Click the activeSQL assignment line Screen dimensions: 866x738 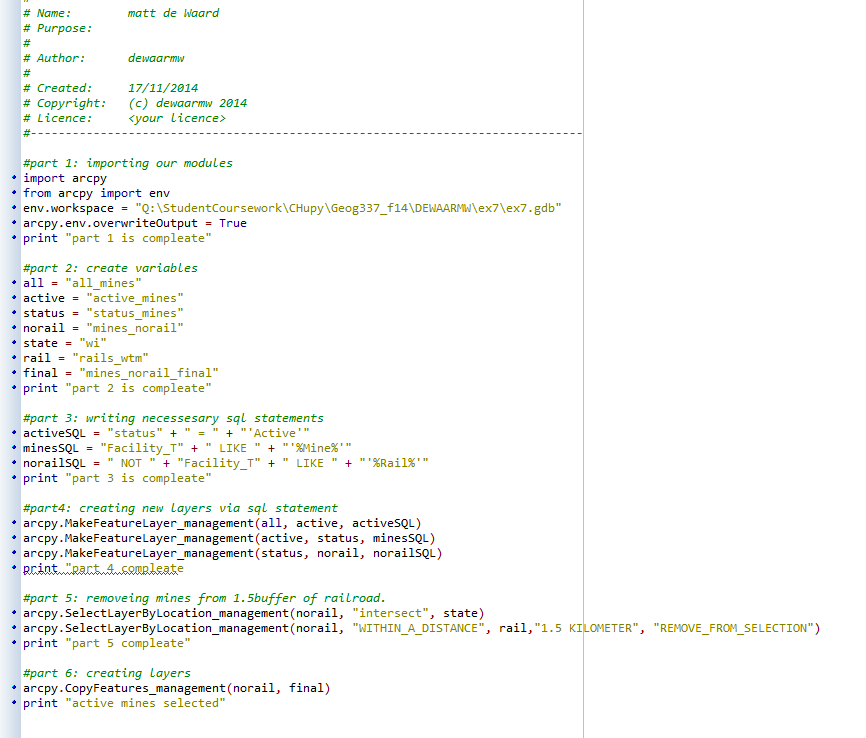(166, 433)
